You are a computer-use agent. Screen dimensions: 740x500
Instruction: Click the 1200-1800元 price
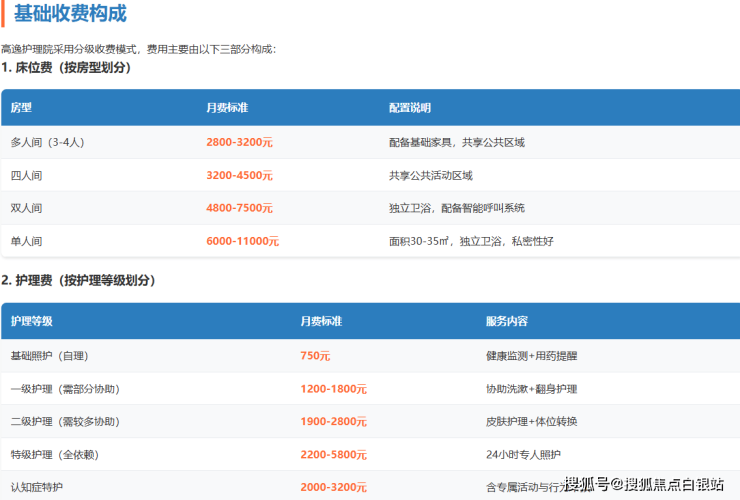[x=334, y=389]
